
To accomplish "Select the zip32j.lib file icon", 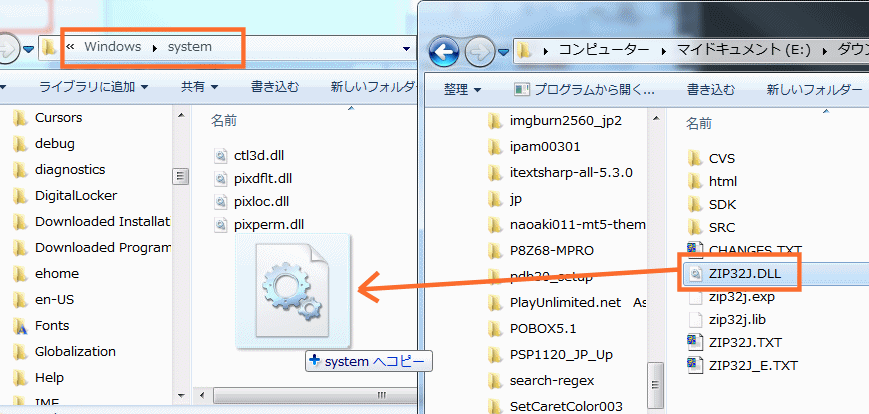I will pyautogui.click(x=696, y=319).
